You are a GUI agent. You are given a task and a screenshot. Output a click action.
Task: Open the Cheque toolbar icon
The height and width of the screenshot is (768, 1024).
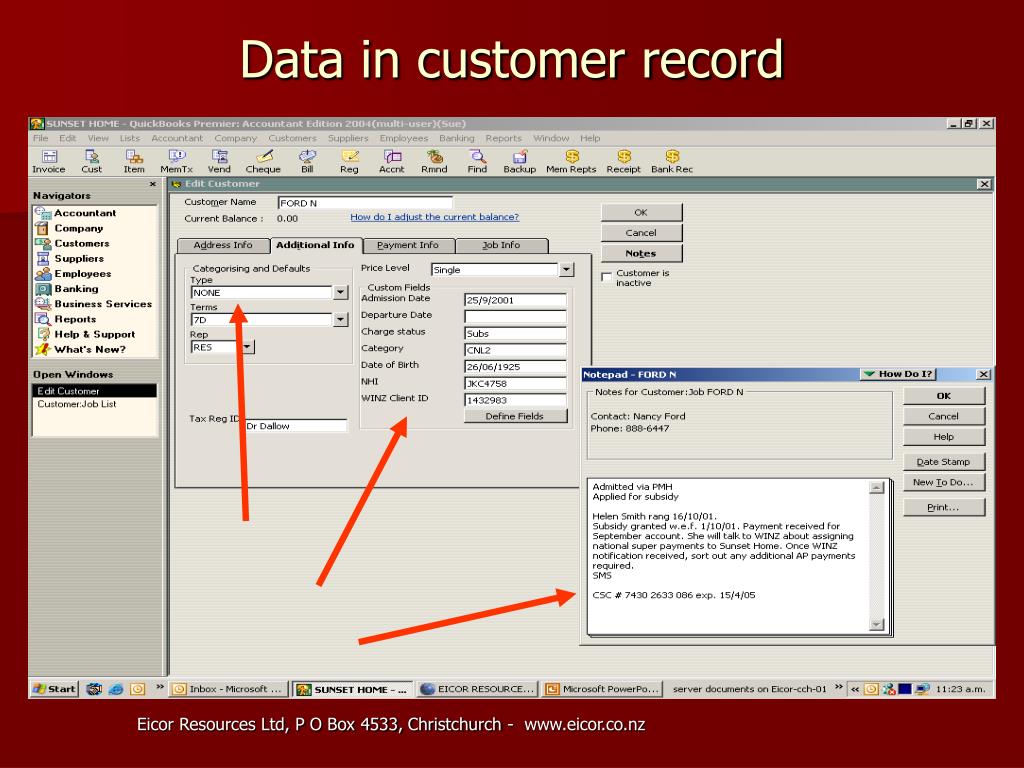point(263,161)
